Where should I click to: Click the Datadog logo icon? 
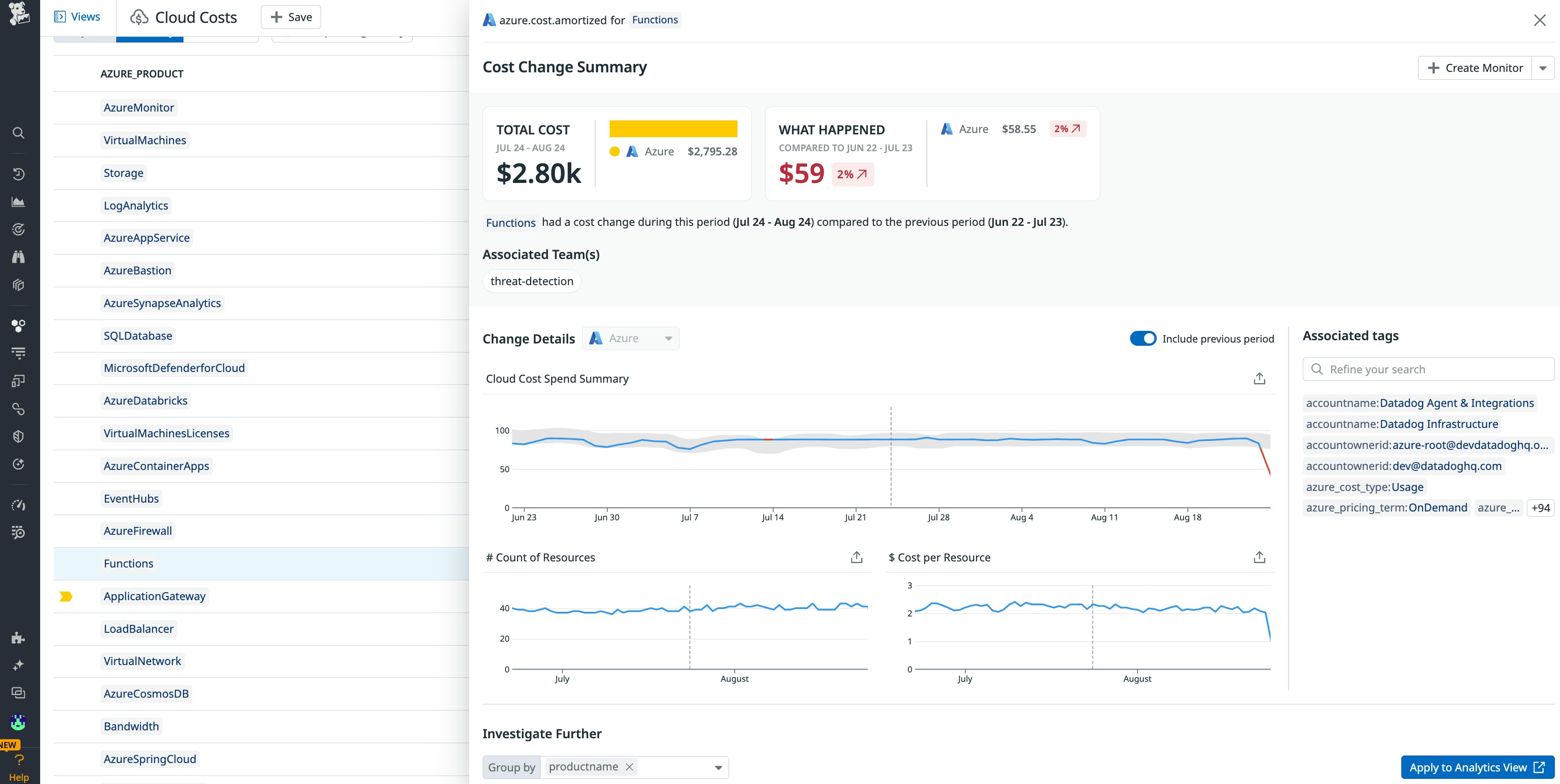point(20,14)
